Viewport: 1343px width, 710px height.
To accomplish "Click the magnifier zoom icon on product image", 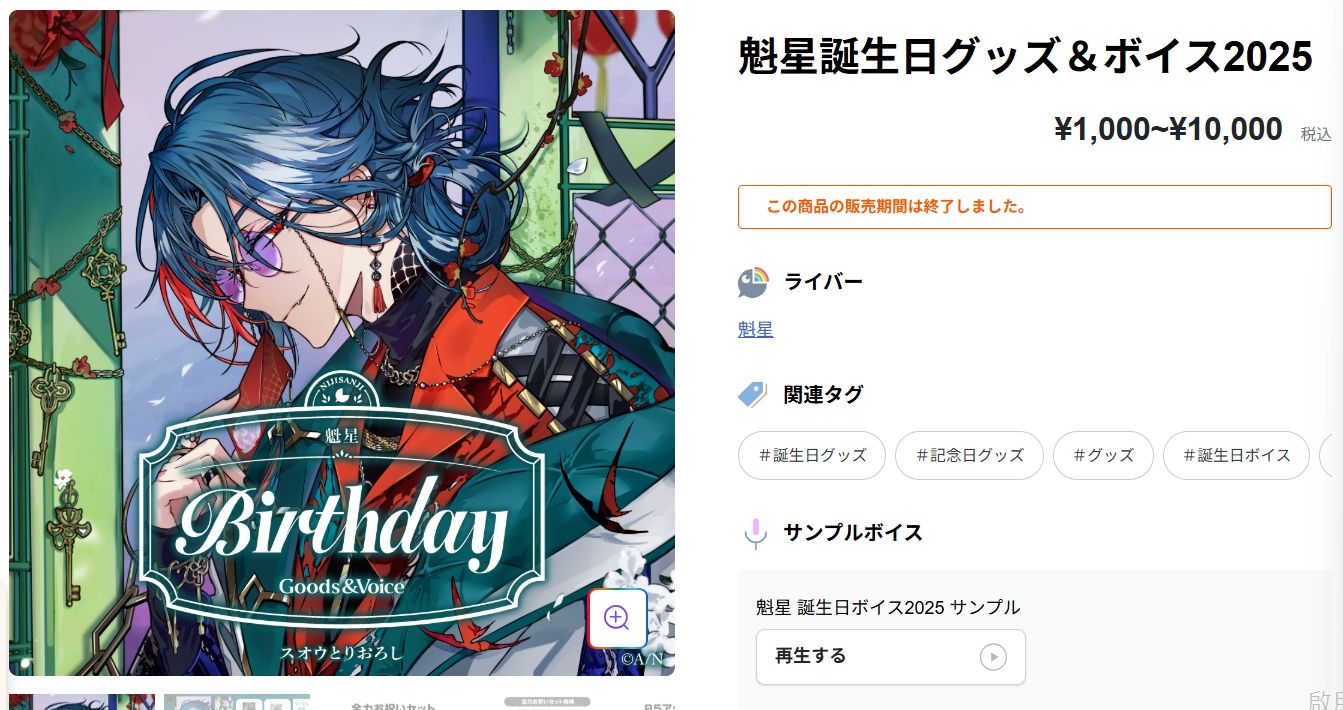I will (617, 618).
